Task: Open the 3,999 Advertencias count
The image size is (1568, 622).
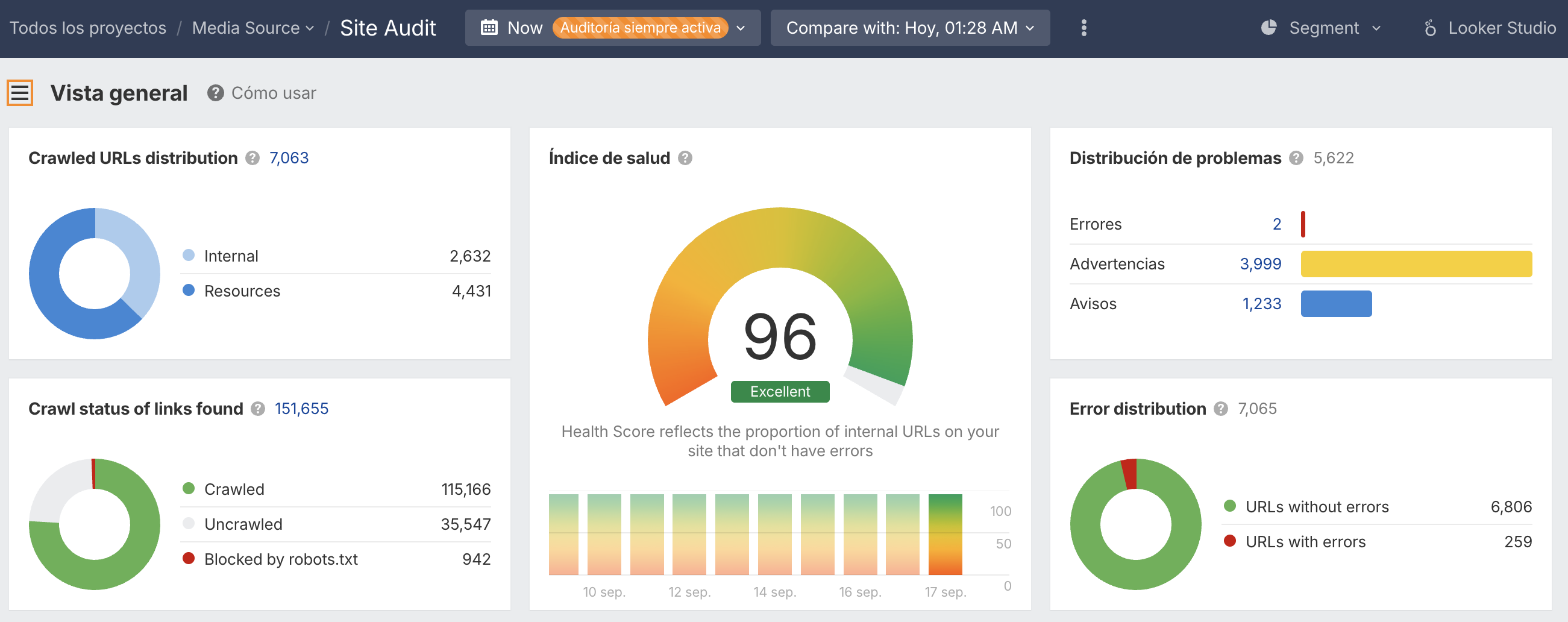Action: [1261, 264]
